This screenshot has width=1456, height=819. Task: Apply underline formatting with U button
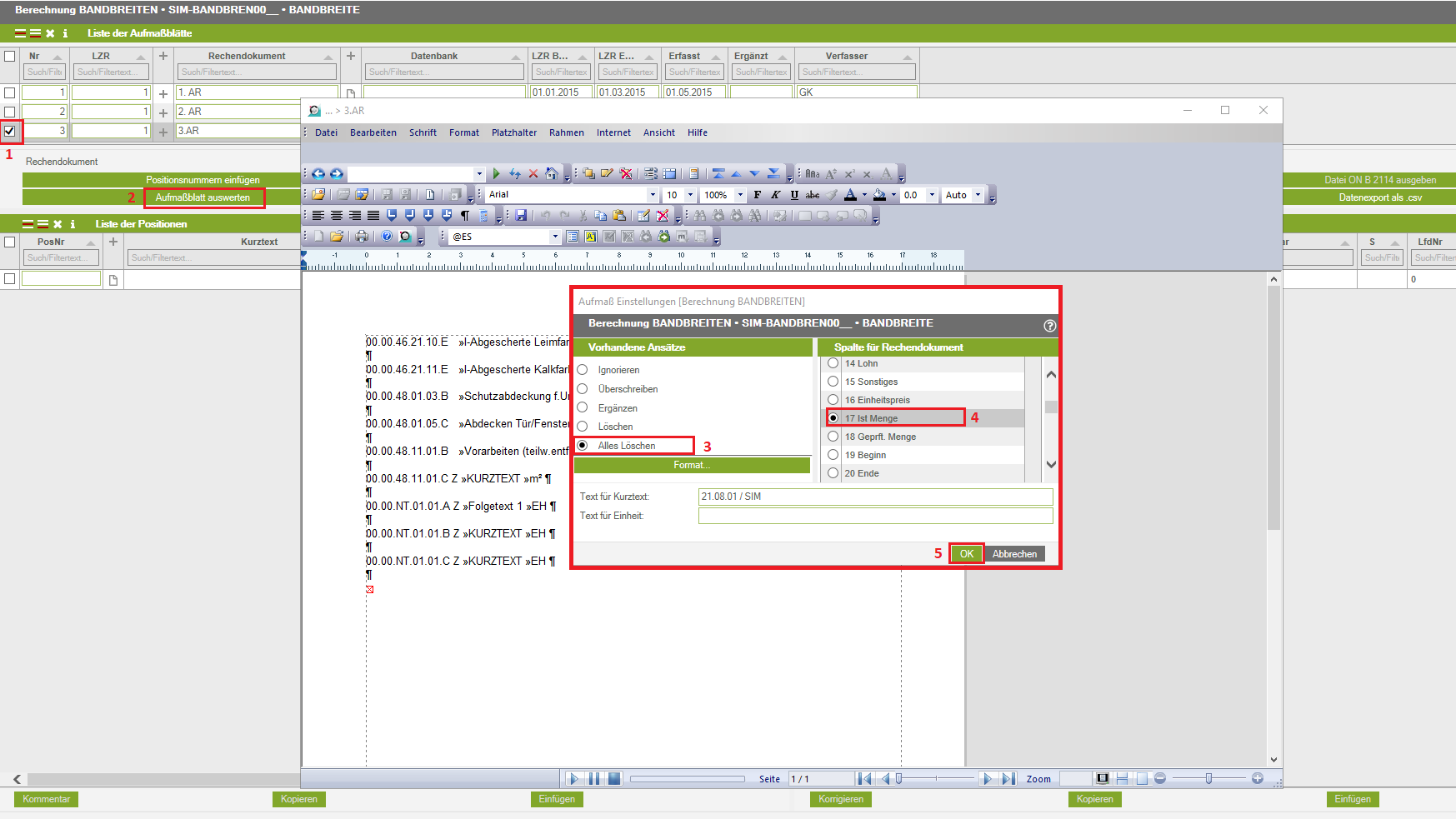[793, 195]
